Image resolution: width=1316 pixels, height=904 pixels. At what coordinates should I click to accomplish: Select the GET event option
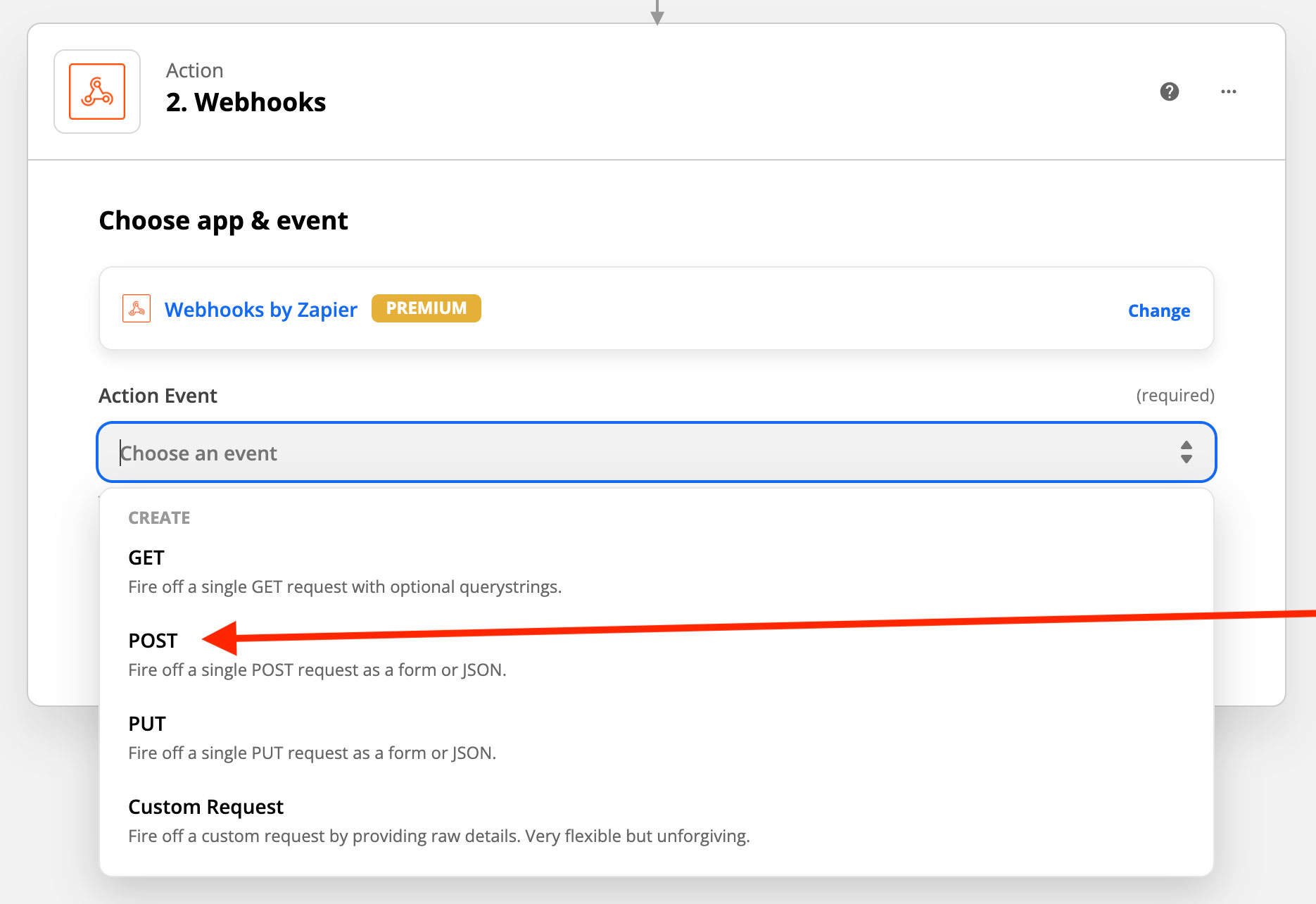[657, 572]
